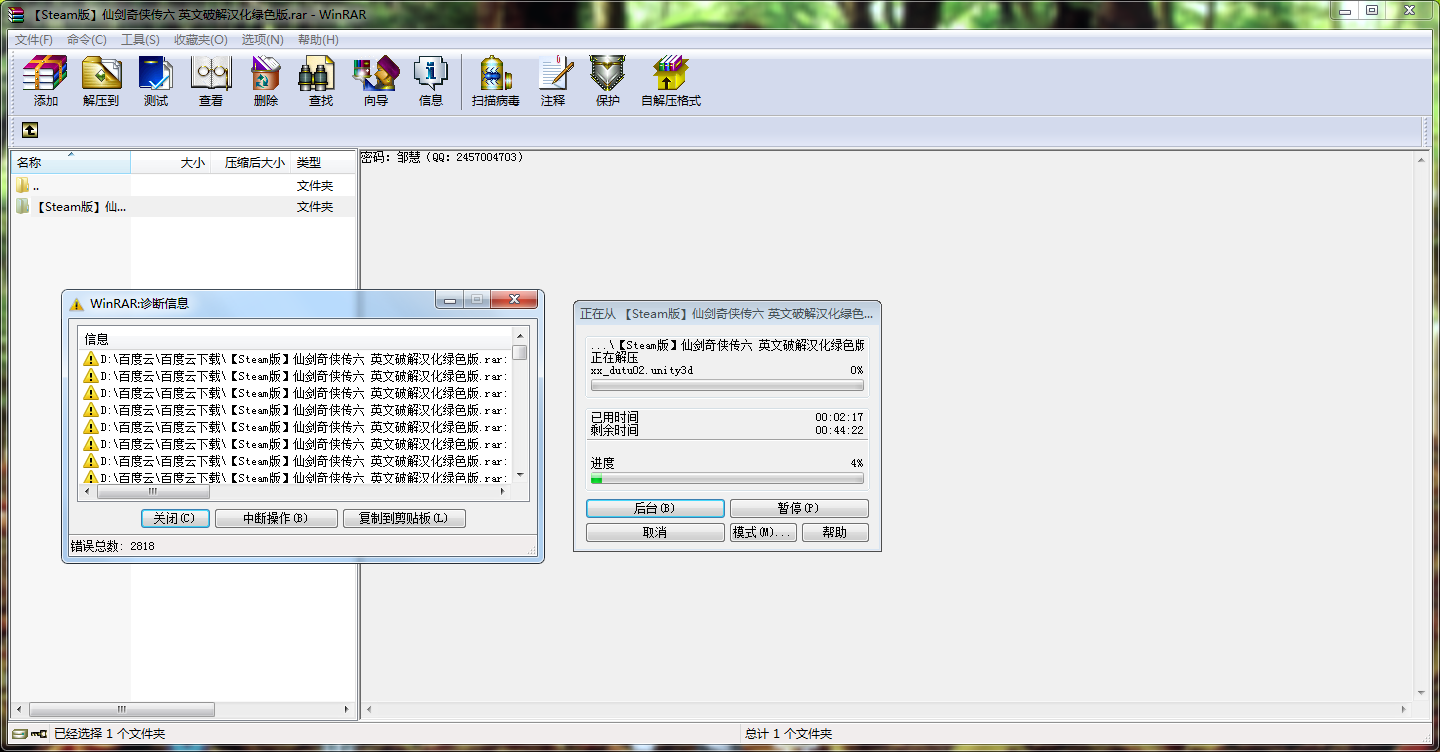Screen dimensions: 1440x752
Task: Click the 添加 (Add) toolbar icon
Action: (45, 81)
